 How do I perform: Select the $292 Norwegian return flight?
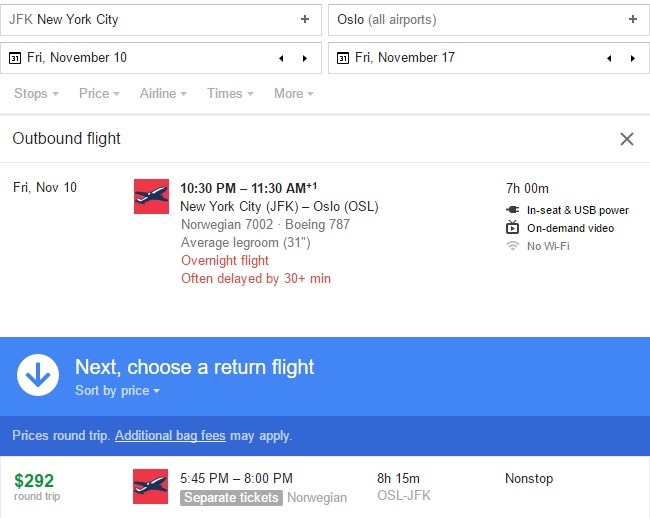pyautogui.click(x=325, y=487)
